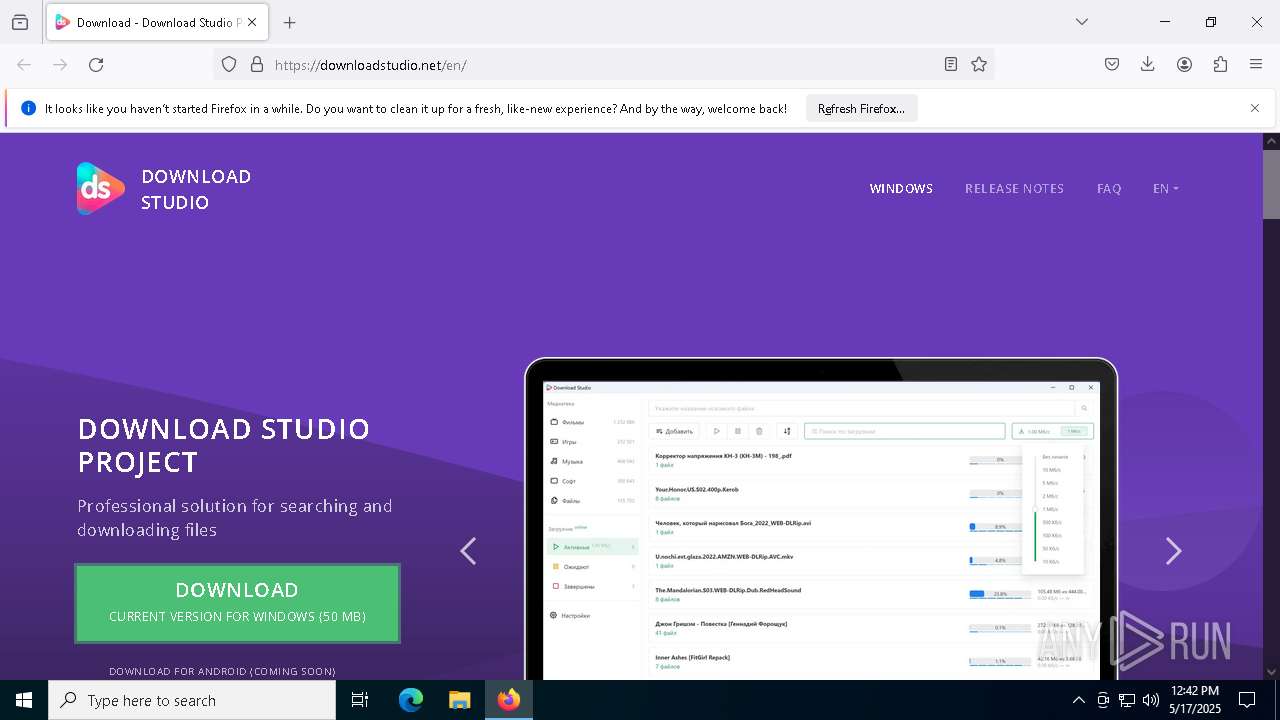Click the page vertical scrollbar thumb
The width and height of the screenshot is (1280, 720).
coord(1271,184)
